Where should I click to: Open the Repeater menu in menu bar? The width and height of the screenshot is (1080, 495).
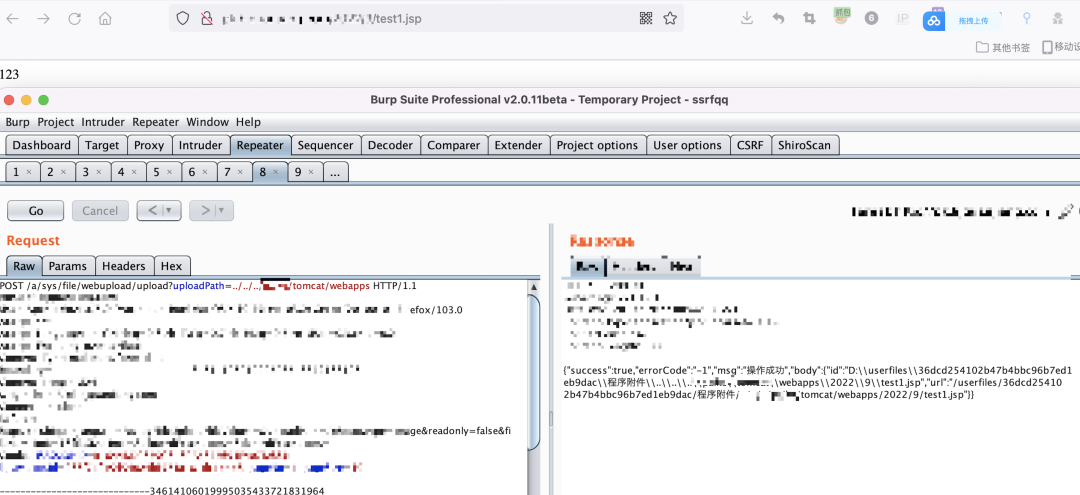(156, 122)
